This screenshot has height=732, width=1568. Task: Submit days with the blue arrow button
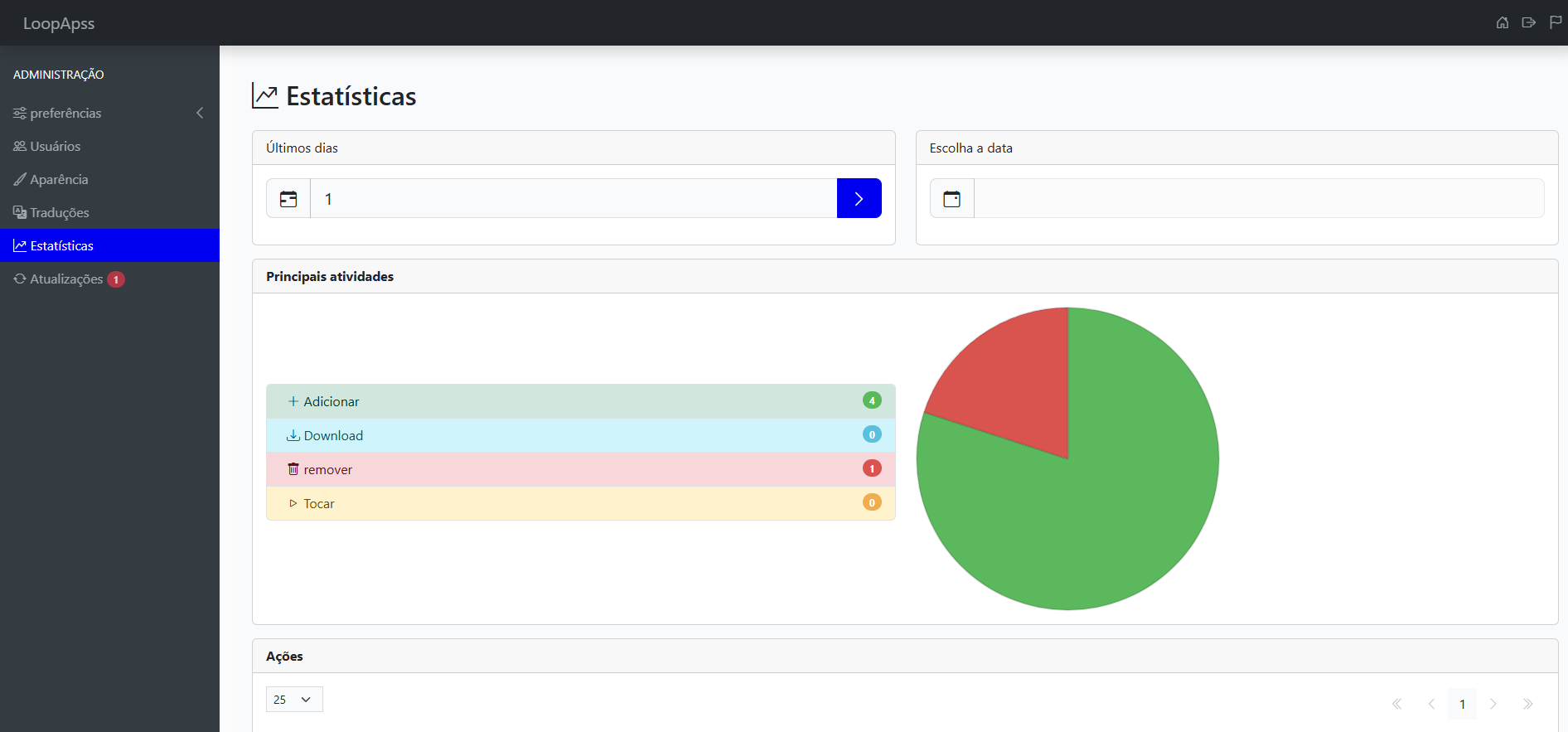(859, 199)
